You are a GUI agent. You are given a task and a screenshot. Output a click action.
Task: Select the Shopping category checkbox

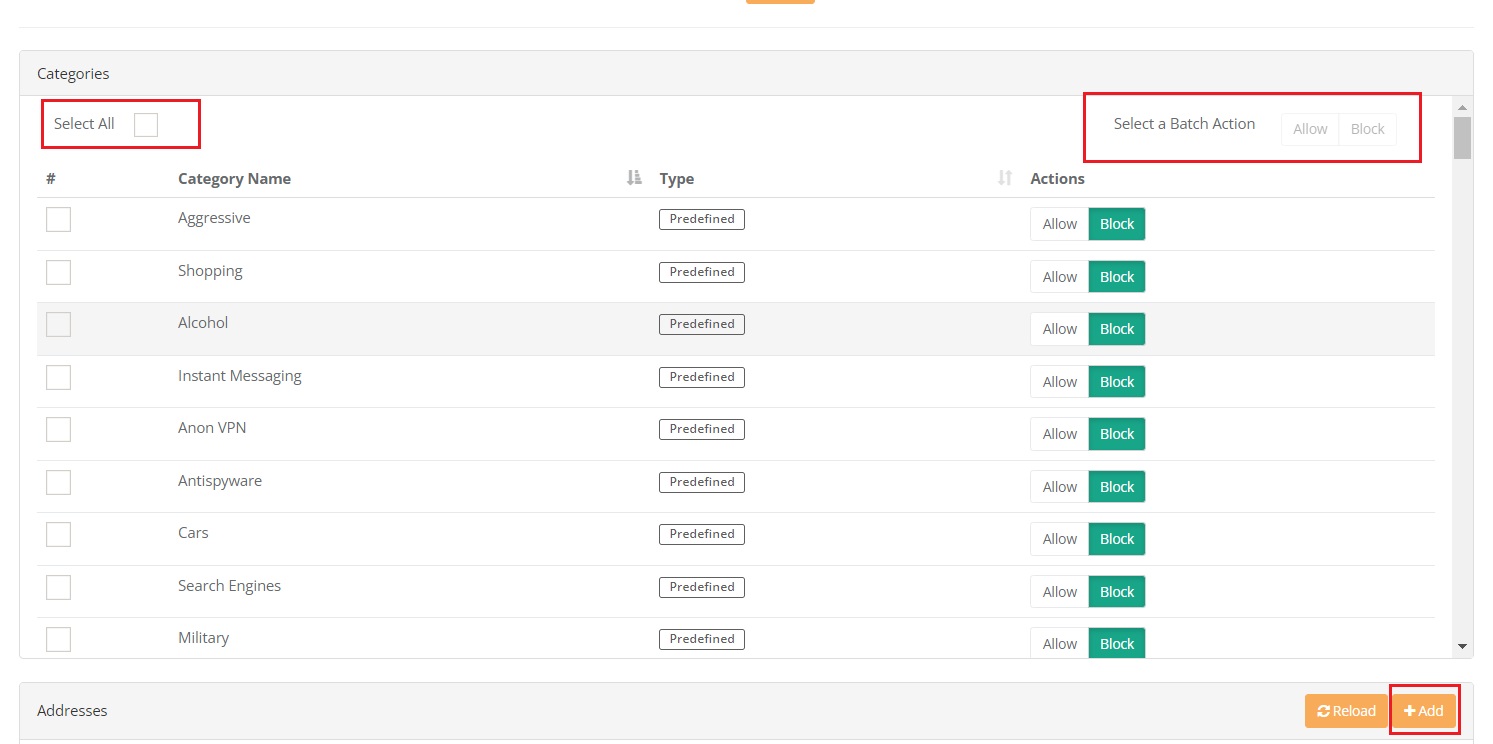[x=59, y=272]
